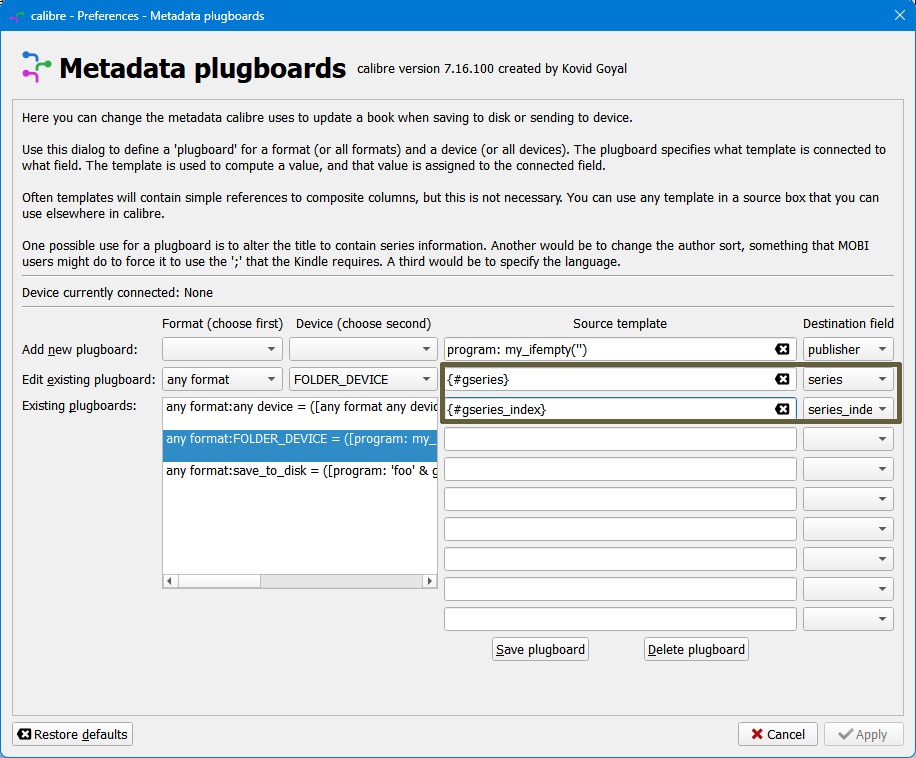Click the right arrow of plugboards list scrollbar

[x=430, y=581]
